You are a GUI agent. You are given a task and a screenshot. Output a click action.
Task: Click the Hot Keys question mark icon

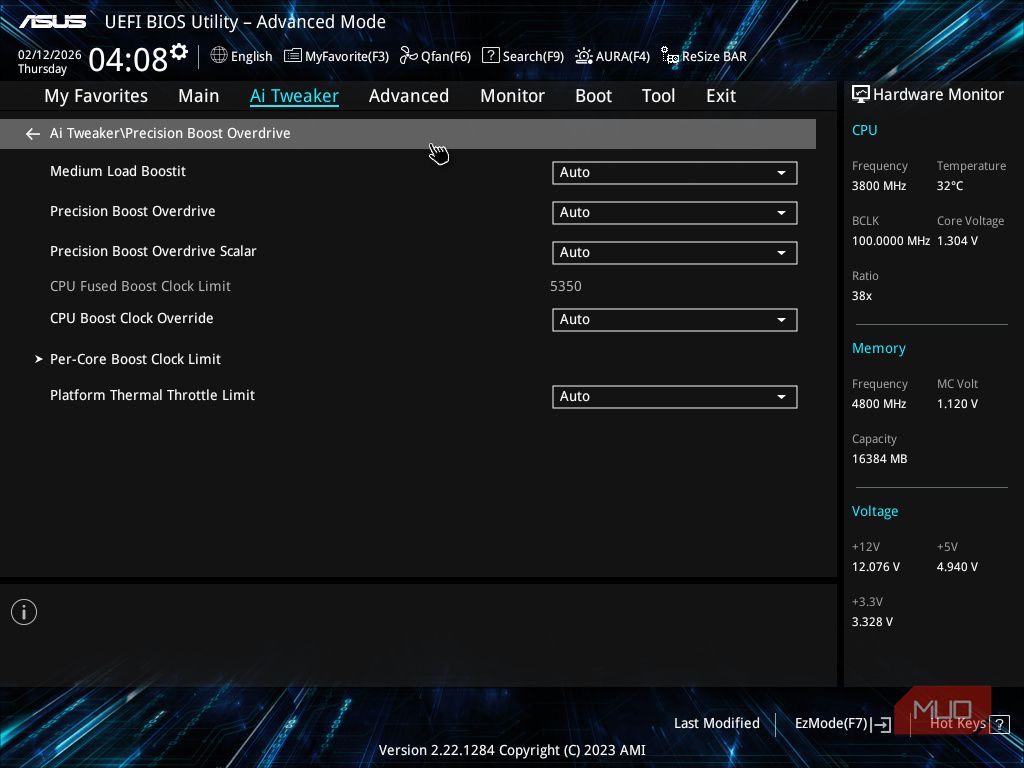(999, 724)
